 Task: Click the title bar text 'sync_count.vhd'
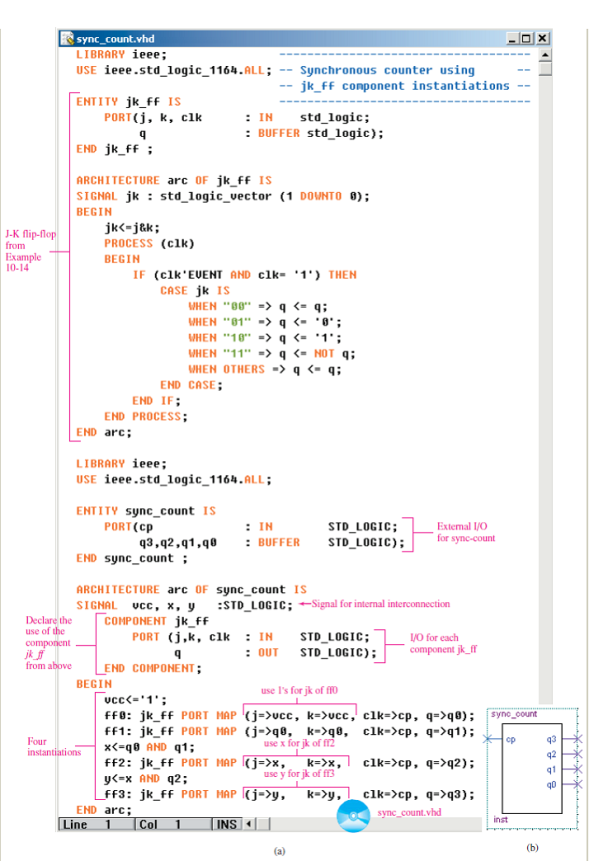click(115, 39)
